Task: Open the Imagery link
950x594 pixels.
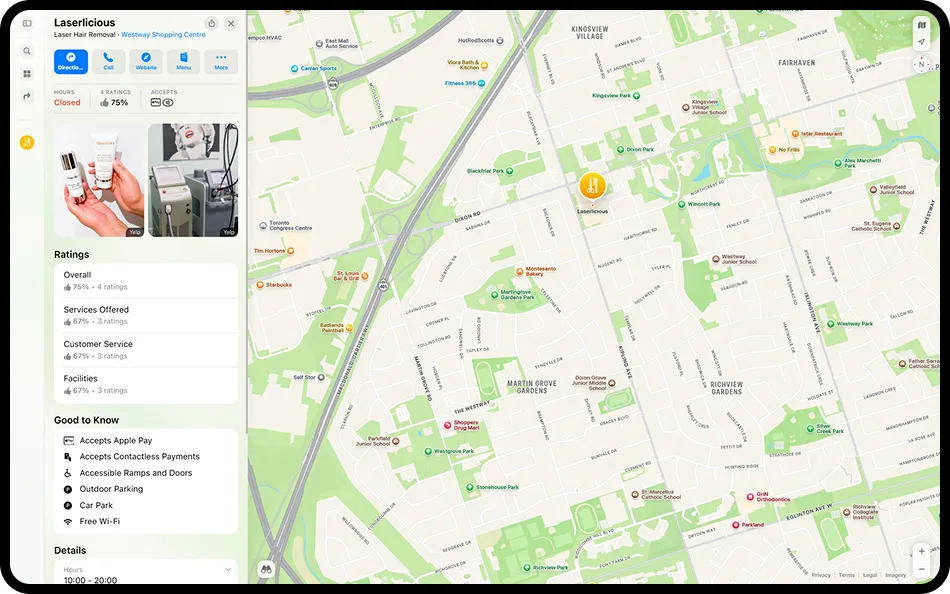Action: click(x=895, y=575)
